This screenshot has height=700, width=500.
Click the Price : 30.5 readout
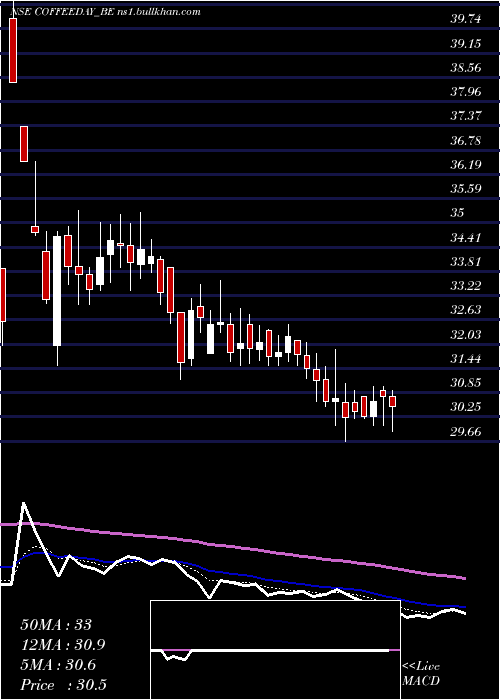click(x=63, y=685)
